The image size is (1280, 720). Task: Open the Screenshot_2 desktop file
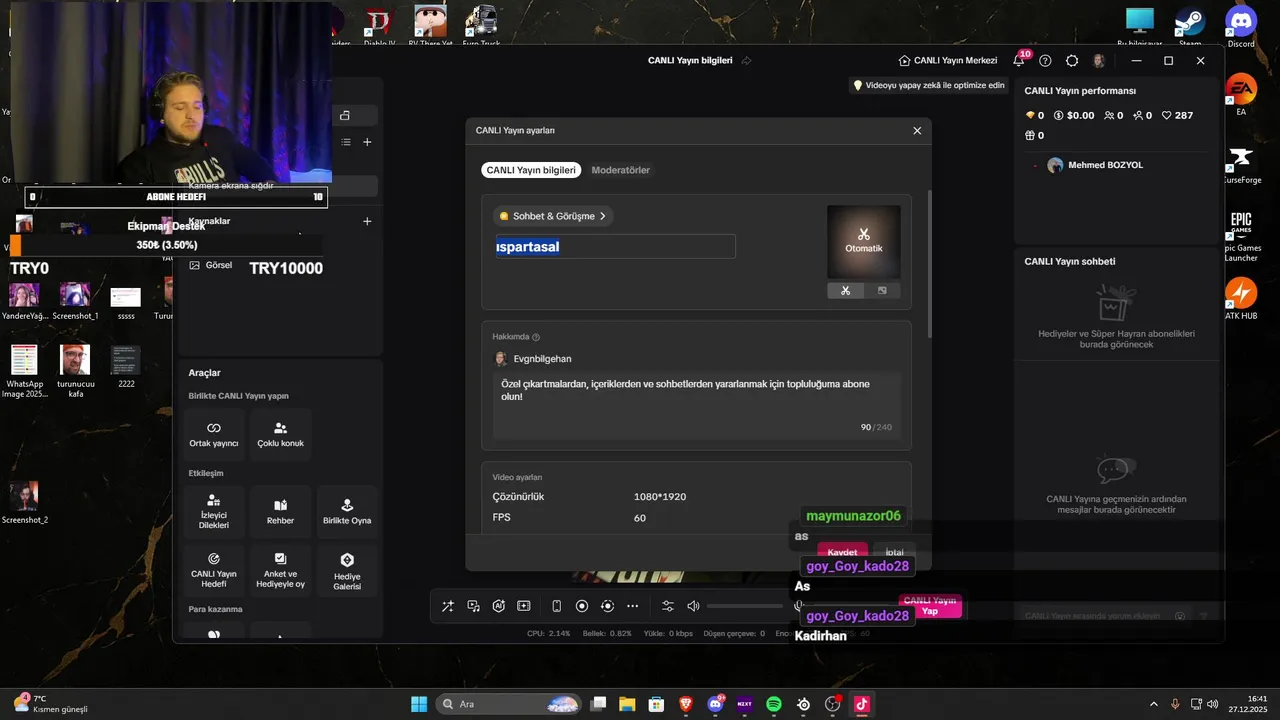click(x=24, y=503)
